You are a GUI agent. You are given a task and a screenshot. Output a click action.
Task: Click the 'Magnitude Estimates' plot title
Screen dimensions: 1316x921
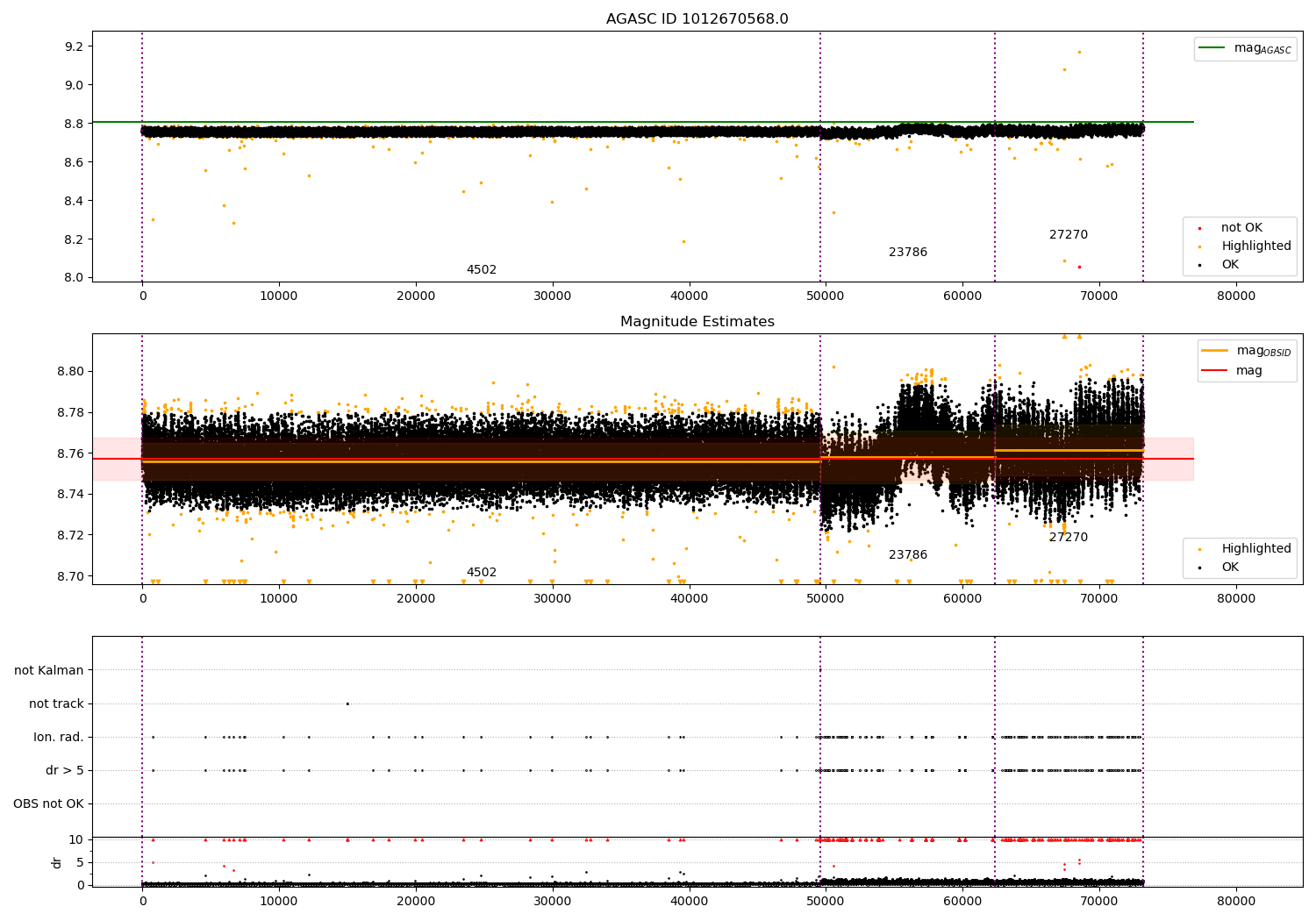click(x=697, y=322)
